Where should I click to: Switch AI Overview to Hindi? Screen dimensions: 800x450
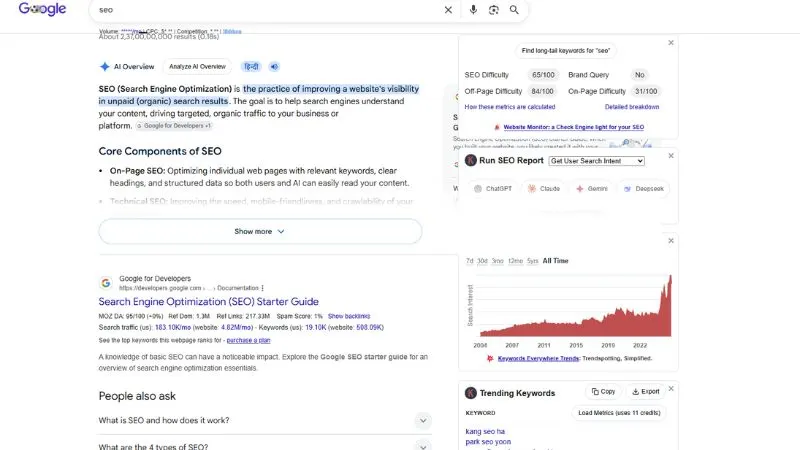coord(251,66)
